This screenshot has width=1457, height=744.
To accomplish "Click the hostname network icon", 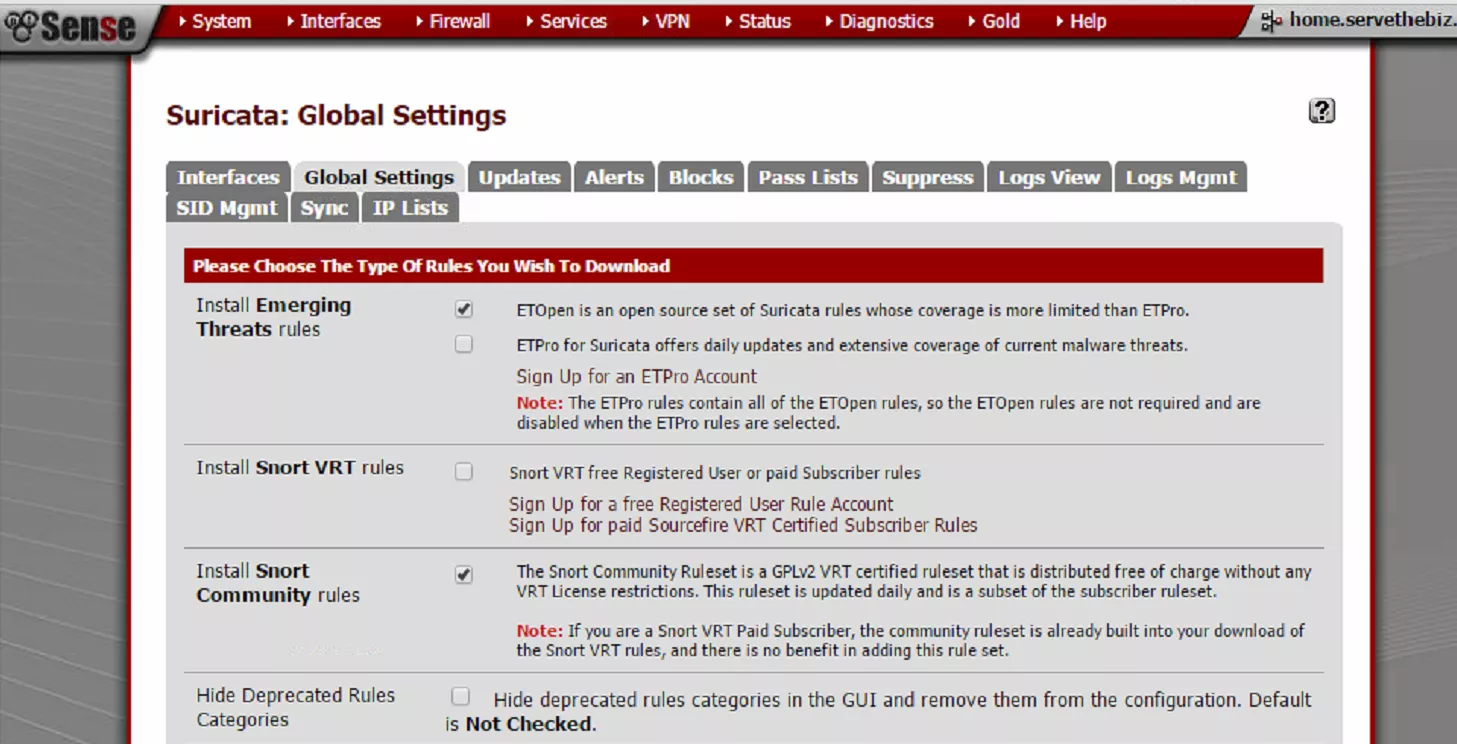I will (x=1271, y=21).
